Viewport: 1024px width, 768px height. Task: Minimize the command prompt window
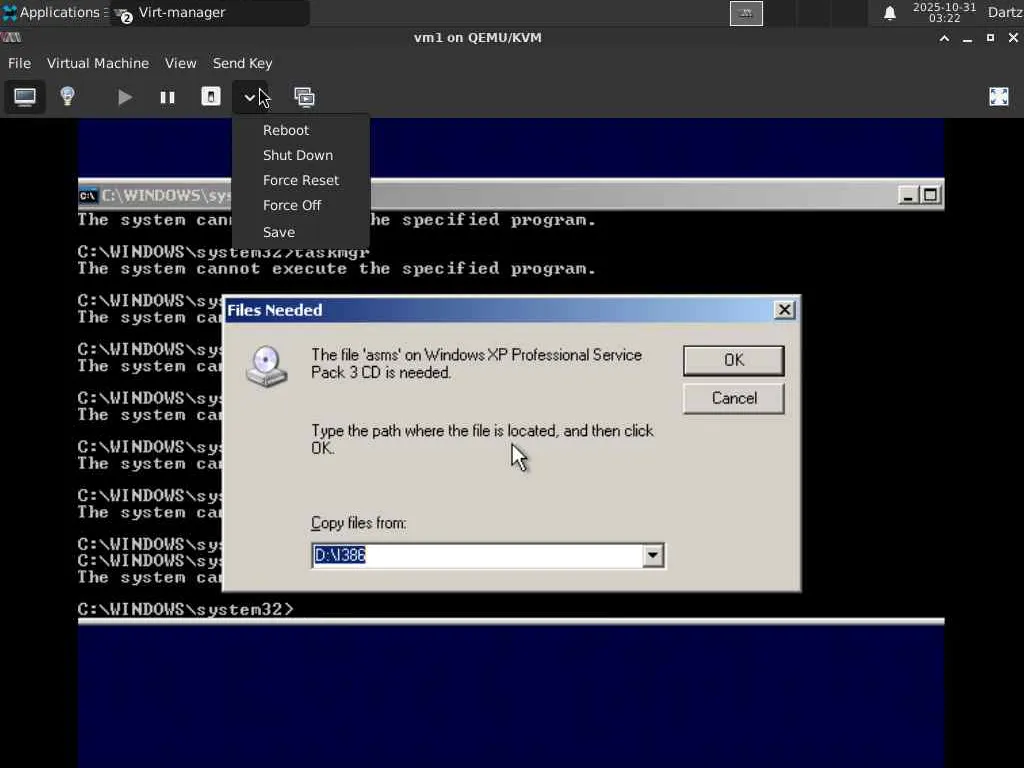pyautogui.click(x=908, y=195)
